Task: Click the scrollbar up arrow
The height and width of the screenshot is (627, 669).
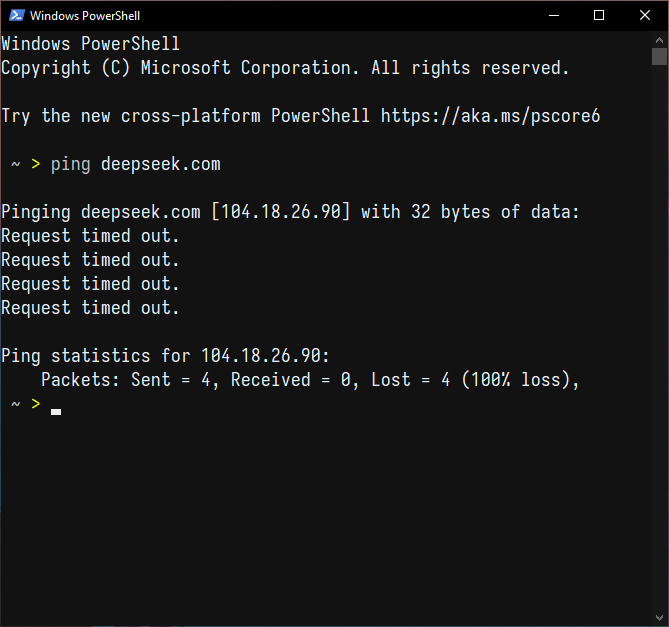Action: tap(659, 40)
